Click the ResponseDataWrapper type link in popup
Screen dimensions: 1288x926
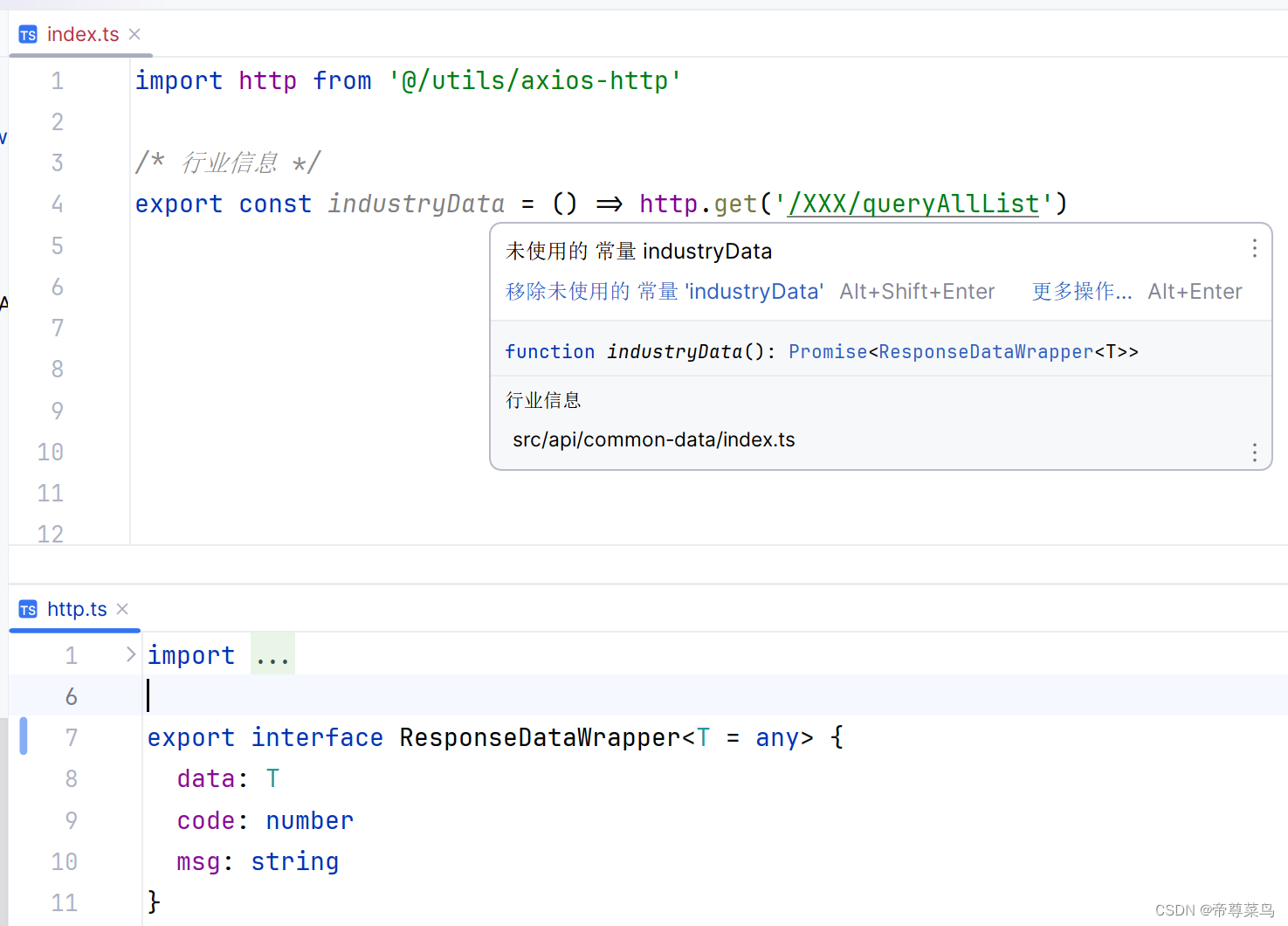[x=985, y=351]
